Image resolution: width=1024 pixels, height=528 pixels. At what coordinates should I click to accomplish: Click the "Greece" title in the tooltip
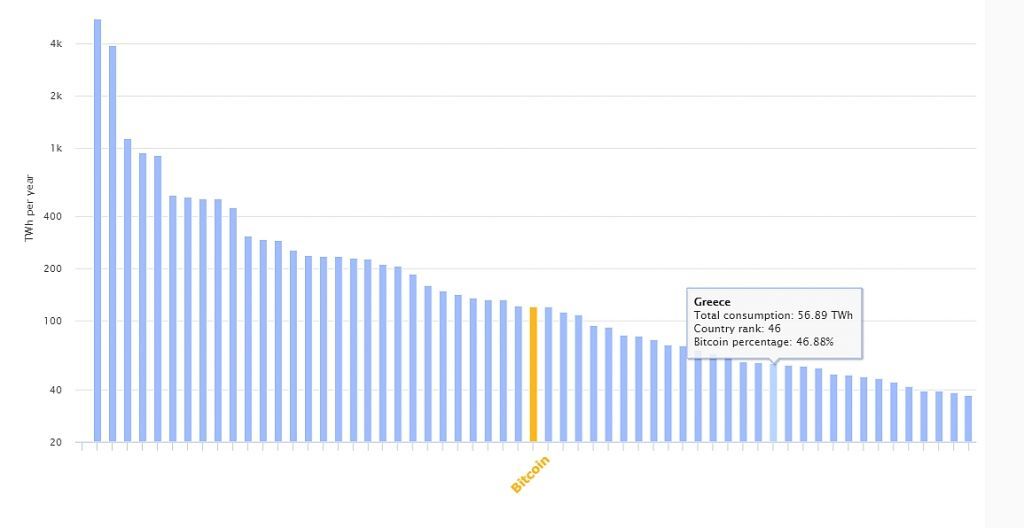pyautogui.click(x=712, y=302)
